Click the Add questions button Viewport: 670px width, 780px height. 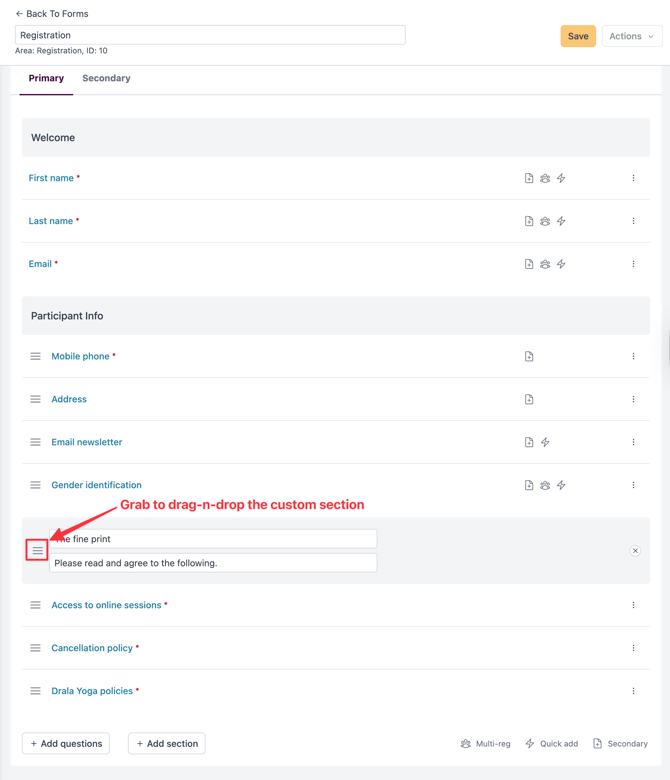pos(66,744)
